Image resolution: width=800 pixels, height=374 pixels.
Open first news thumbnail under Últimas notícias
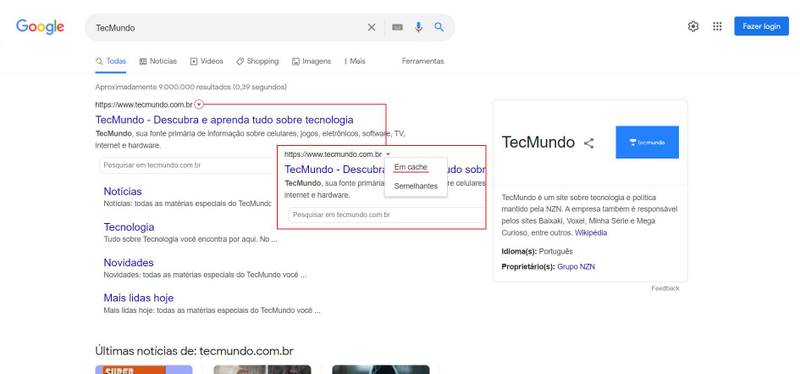pyautogui.click(x=144, y=369)
